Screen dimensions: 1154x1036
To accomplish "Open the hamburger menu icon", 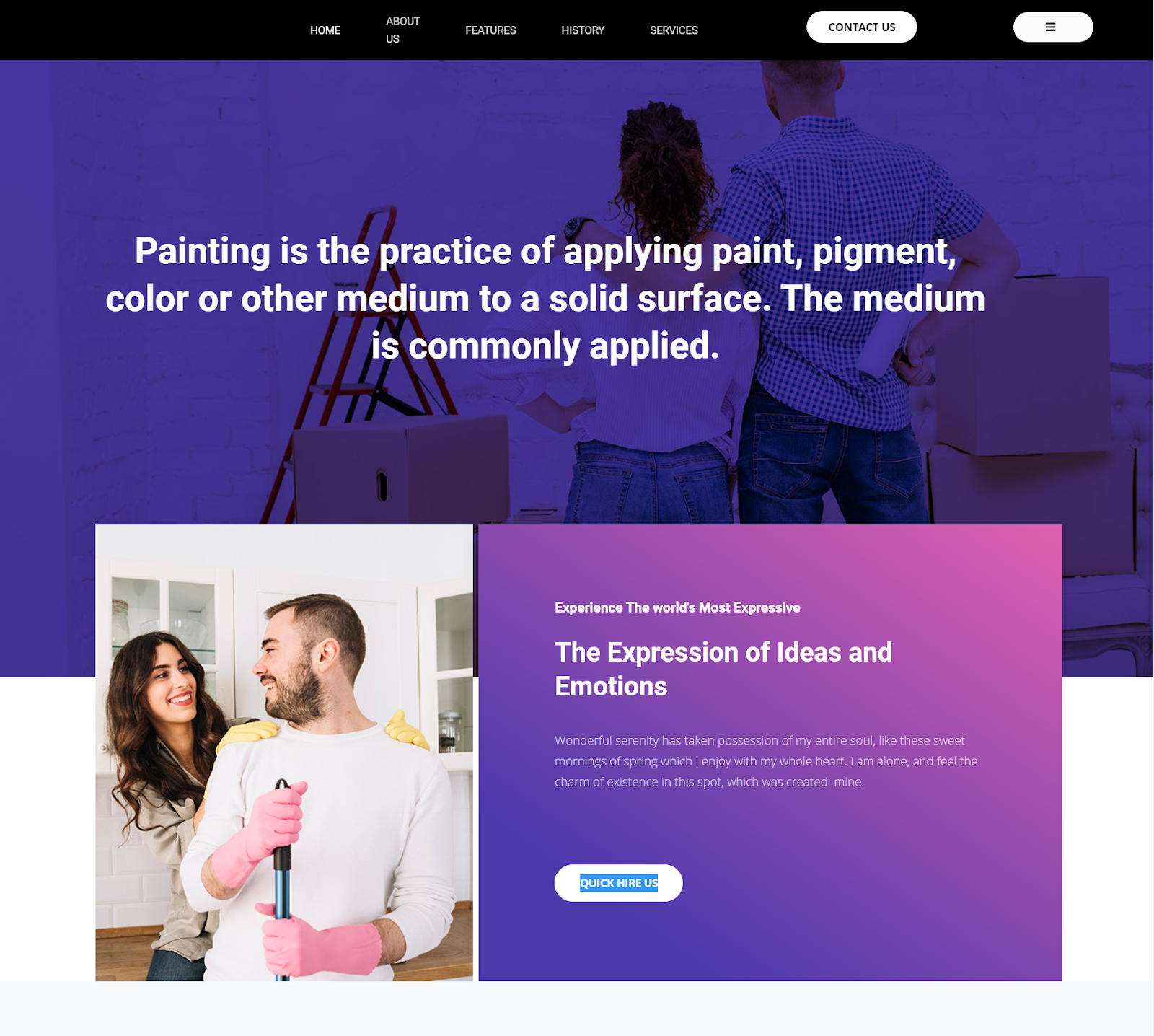I will tap(1052, 27).
